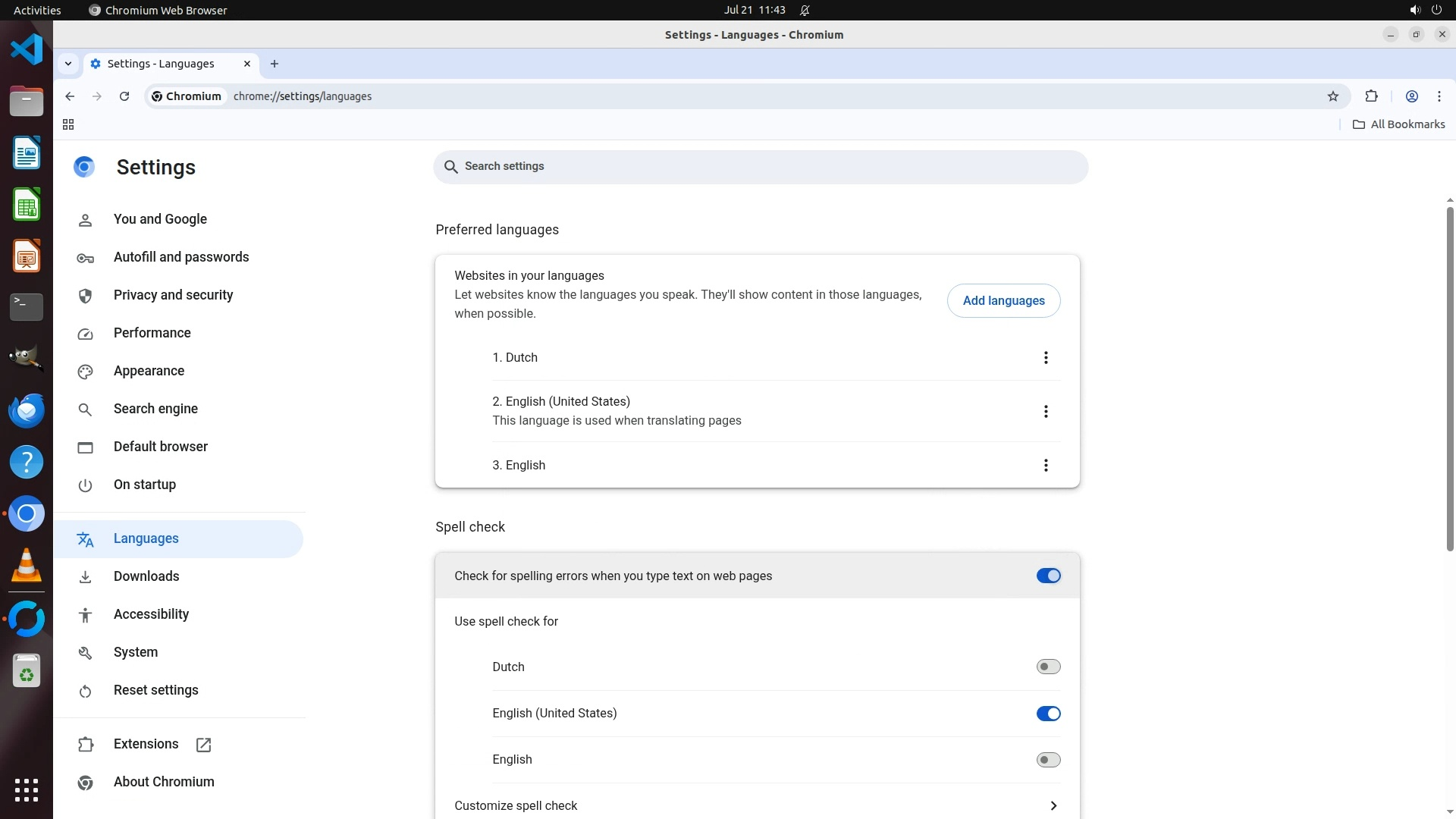Expand Customize spell check arrow
The width and height of the screenshot is (1456, 819).
(x=1053, y=805)
